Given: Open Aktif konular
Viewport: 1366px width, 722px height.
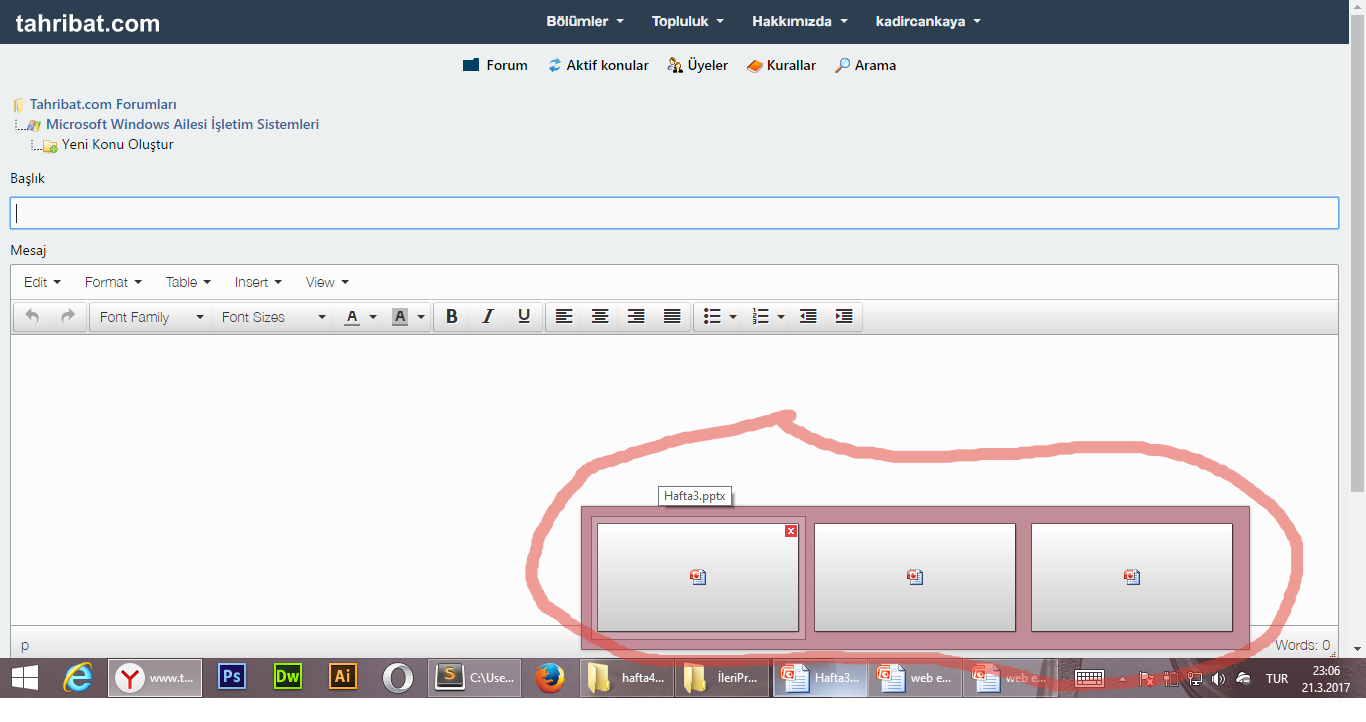Looking at the screenshot, I should (598, 65).
